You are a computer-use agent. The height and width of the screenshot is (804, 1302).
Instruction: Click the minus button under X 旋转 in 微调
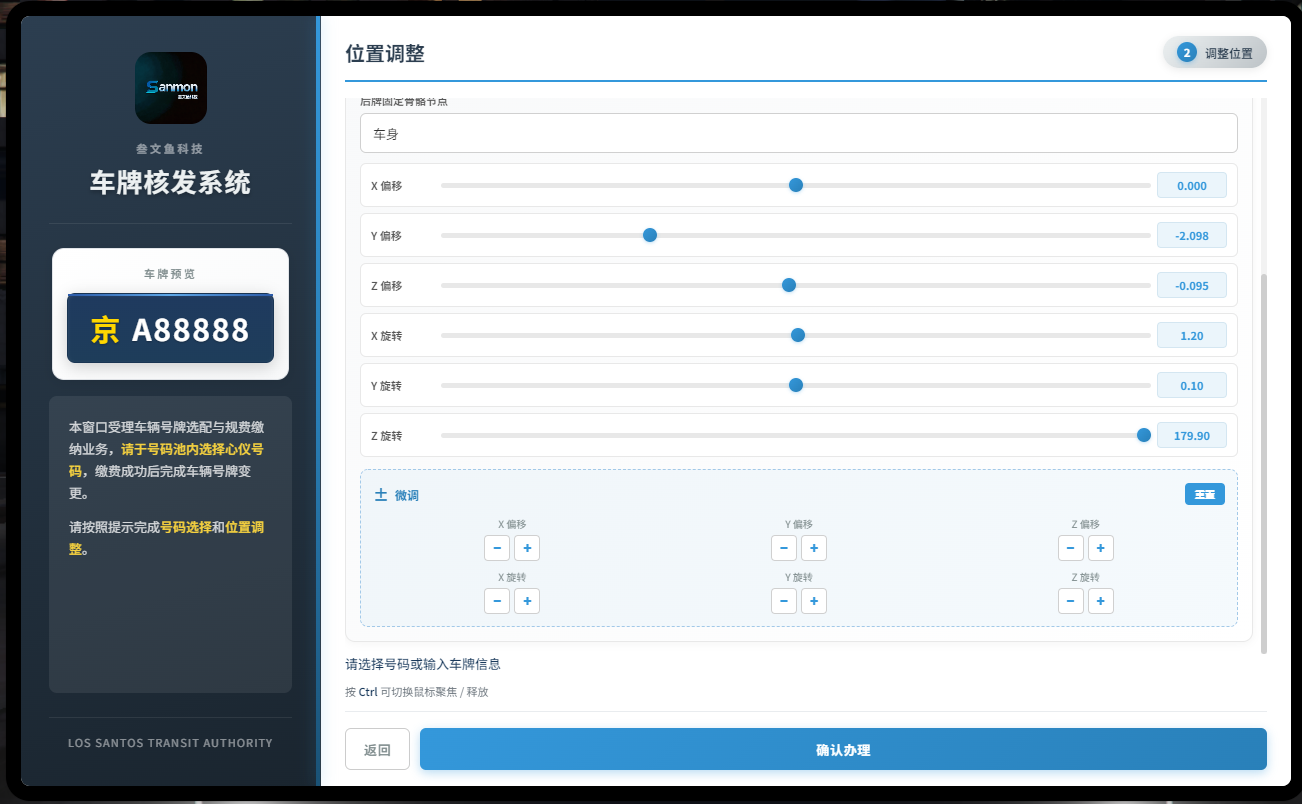[x=497, y=601]
